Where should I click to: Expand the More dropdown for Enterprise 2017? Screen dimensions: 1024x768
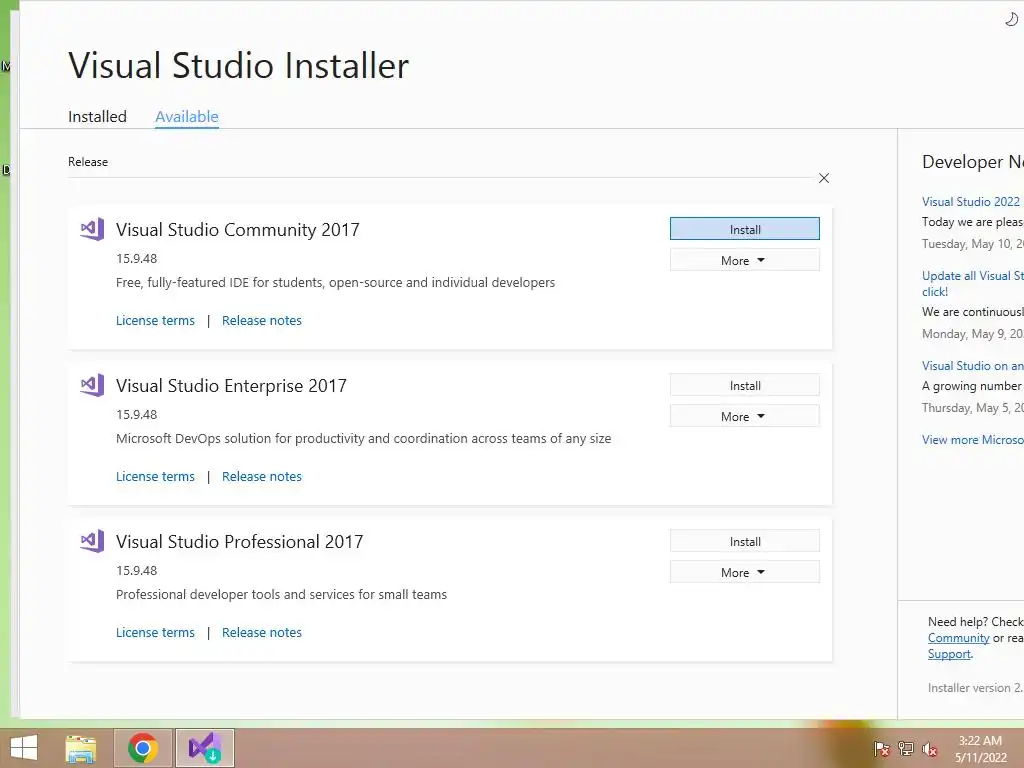744,417
